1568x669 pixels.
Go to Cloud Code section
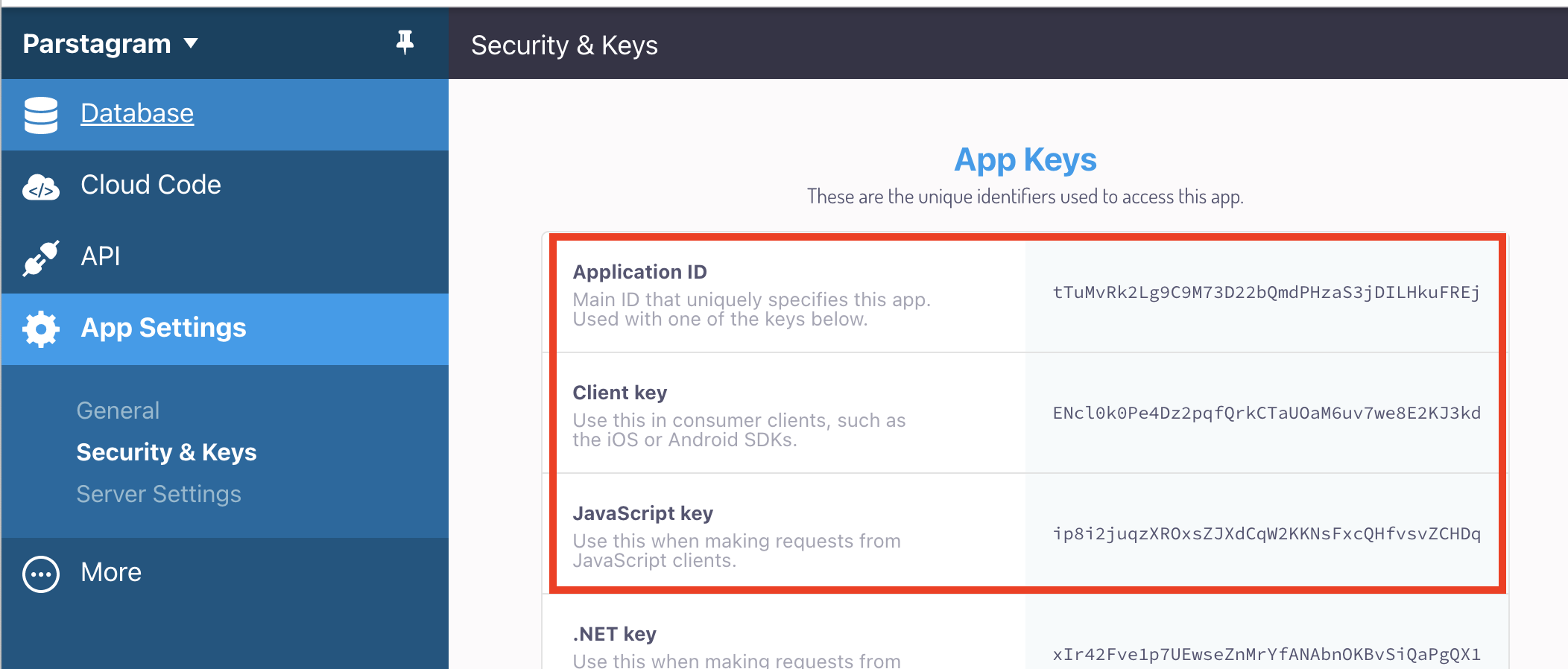pyautogui.click(x=151, y=185)
